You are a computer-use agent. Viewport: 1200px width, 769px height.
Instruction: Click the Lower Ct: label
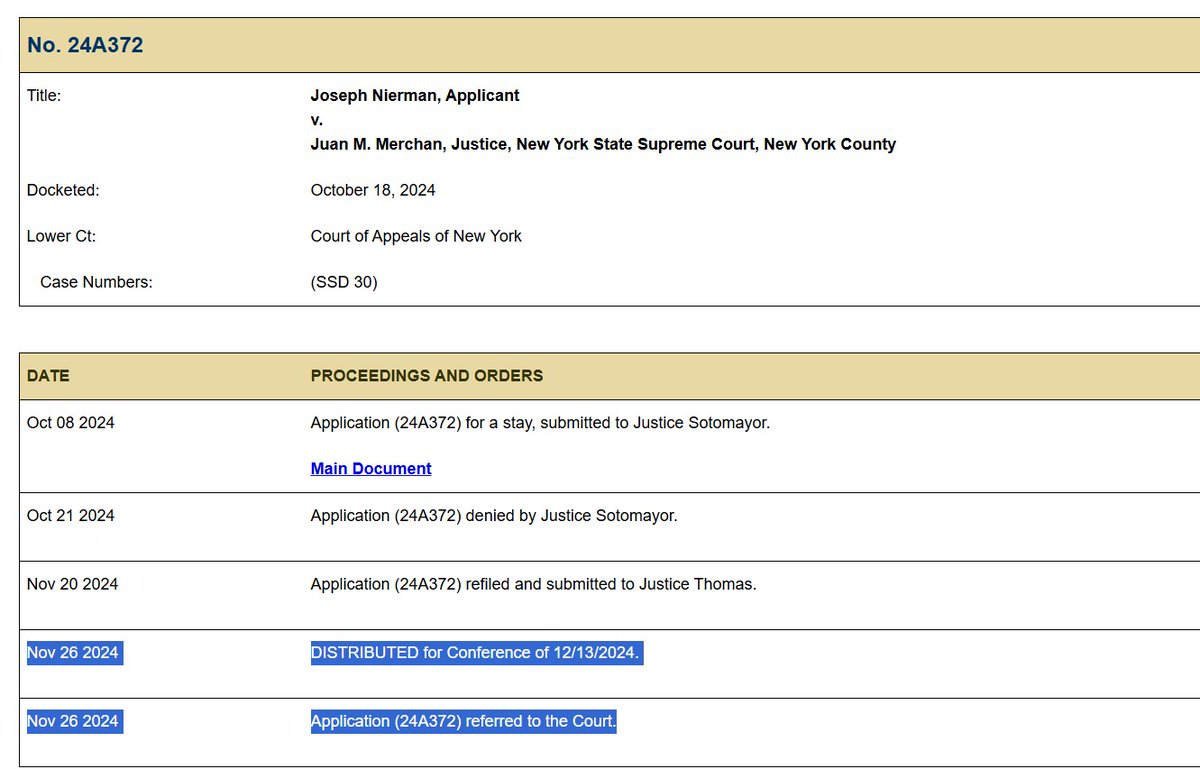61,237
